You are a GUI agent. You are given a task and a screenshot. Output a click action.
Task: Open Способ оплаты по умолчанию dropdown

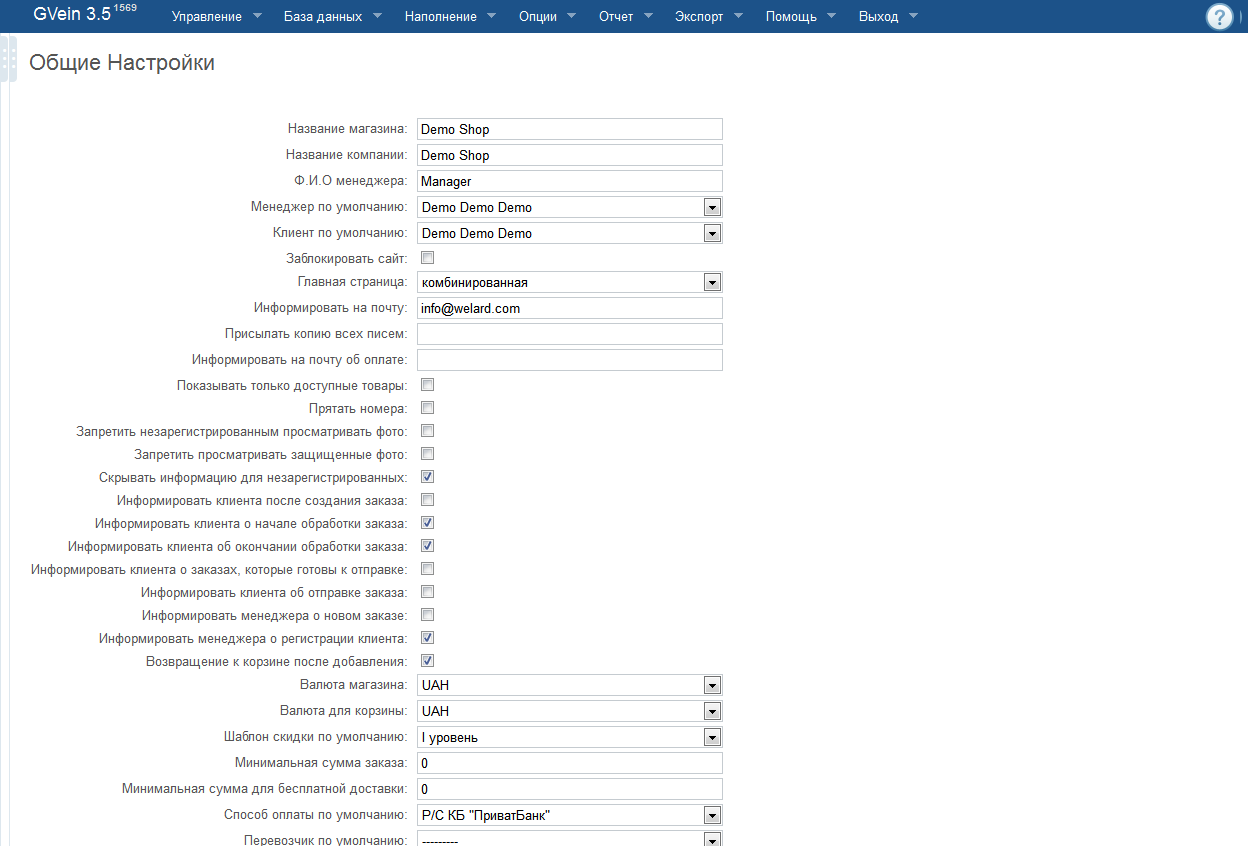569,815
